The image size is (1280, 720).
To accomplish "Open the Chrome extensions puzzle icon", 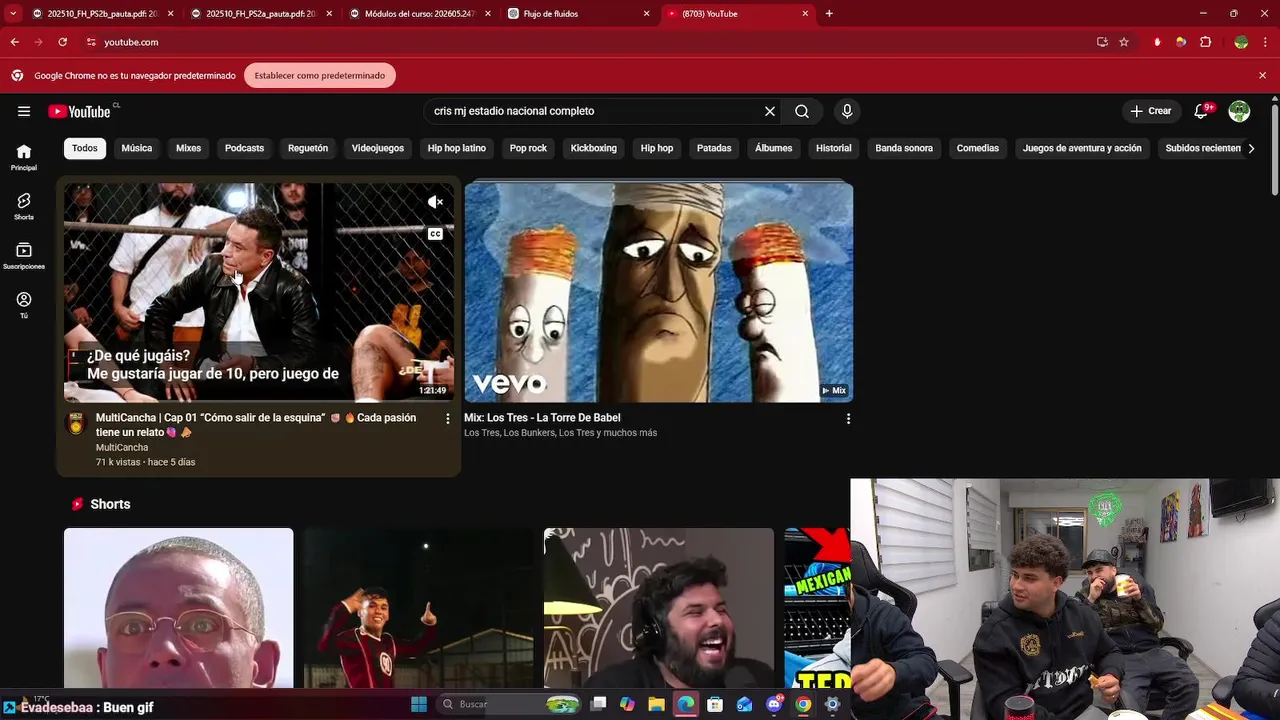I will tap(1205, 42).
